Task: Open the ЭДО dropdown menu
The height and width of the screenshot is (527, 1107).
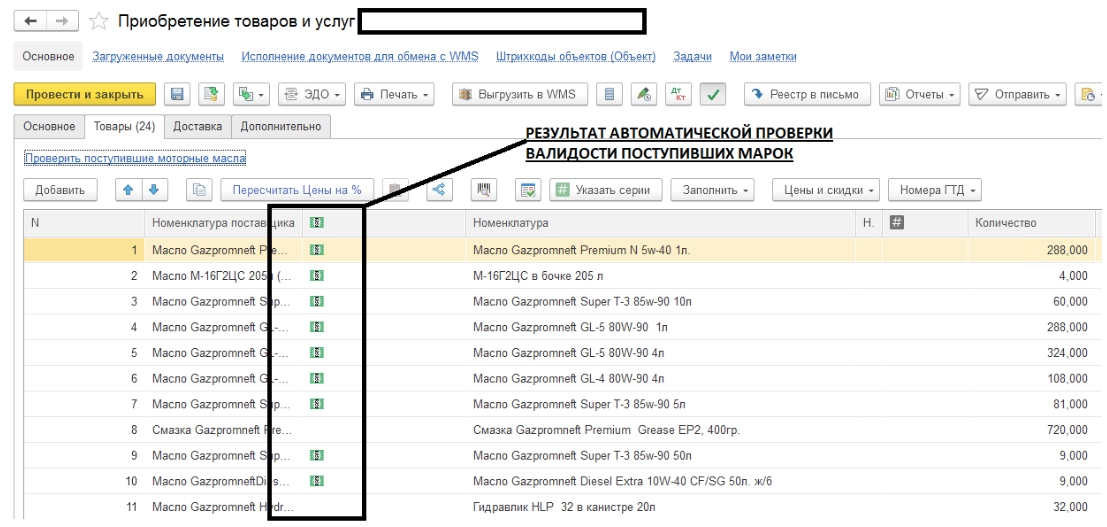Action: tap(311, 94)
